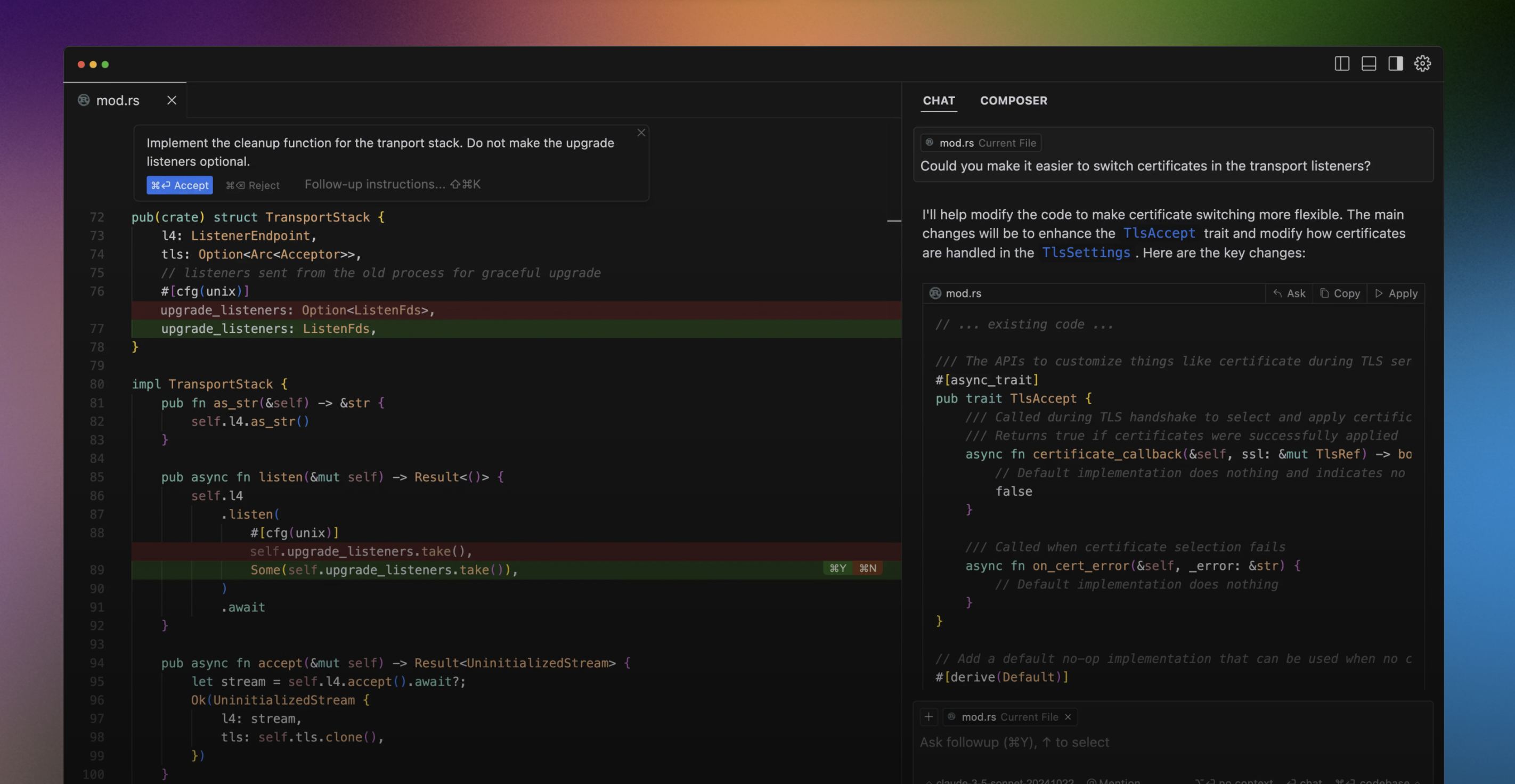Select the CHAT tab
This screenshot has height=784, width=1515.
click(x=939, y=101)
